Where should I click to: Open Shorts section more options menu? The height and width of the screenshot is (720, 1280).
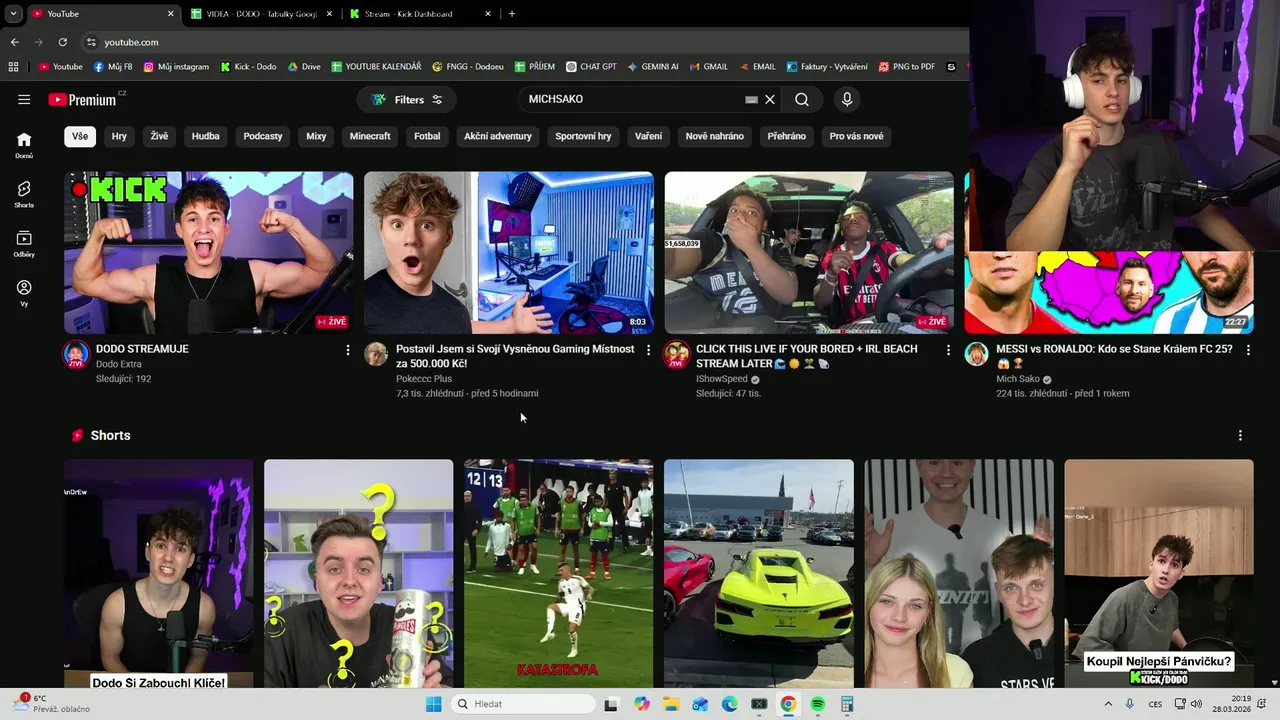1240,436
